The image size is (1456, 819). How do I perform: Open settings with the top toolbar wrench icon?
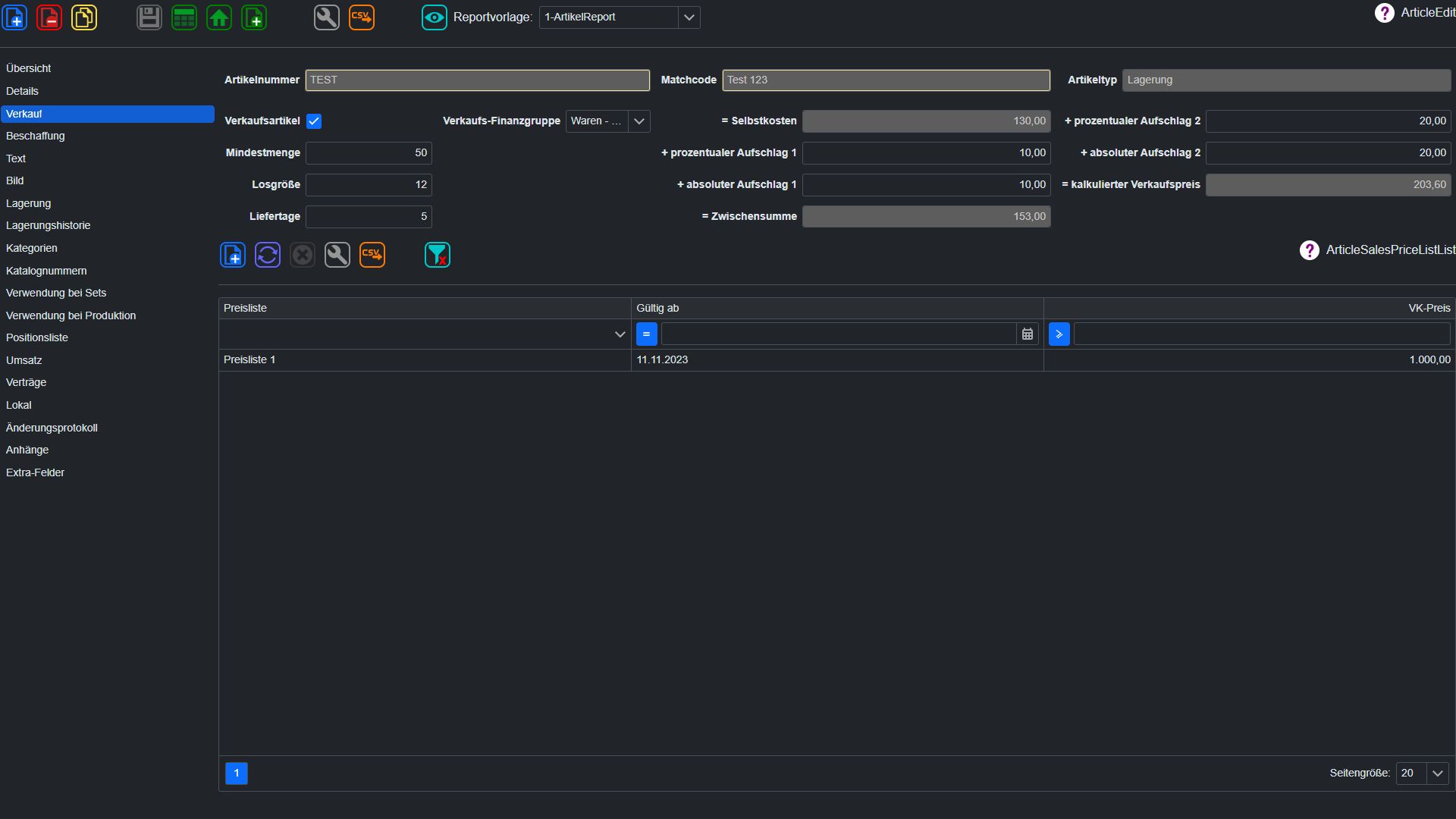(327, 17)
